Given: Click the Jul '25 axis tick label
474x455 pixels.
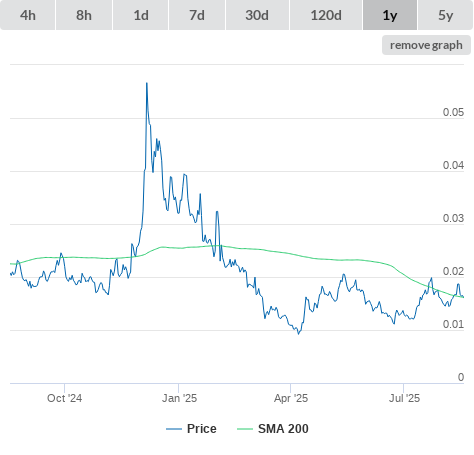Looking at the screenshot, I should coord(404,398).
